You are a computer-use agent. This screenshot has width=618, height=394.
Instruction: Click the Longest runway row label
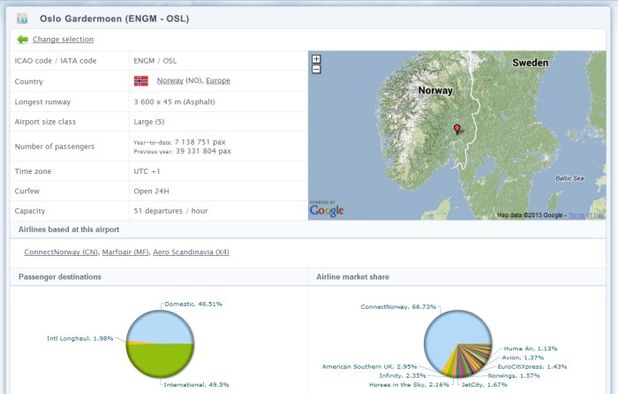point(43,102)
